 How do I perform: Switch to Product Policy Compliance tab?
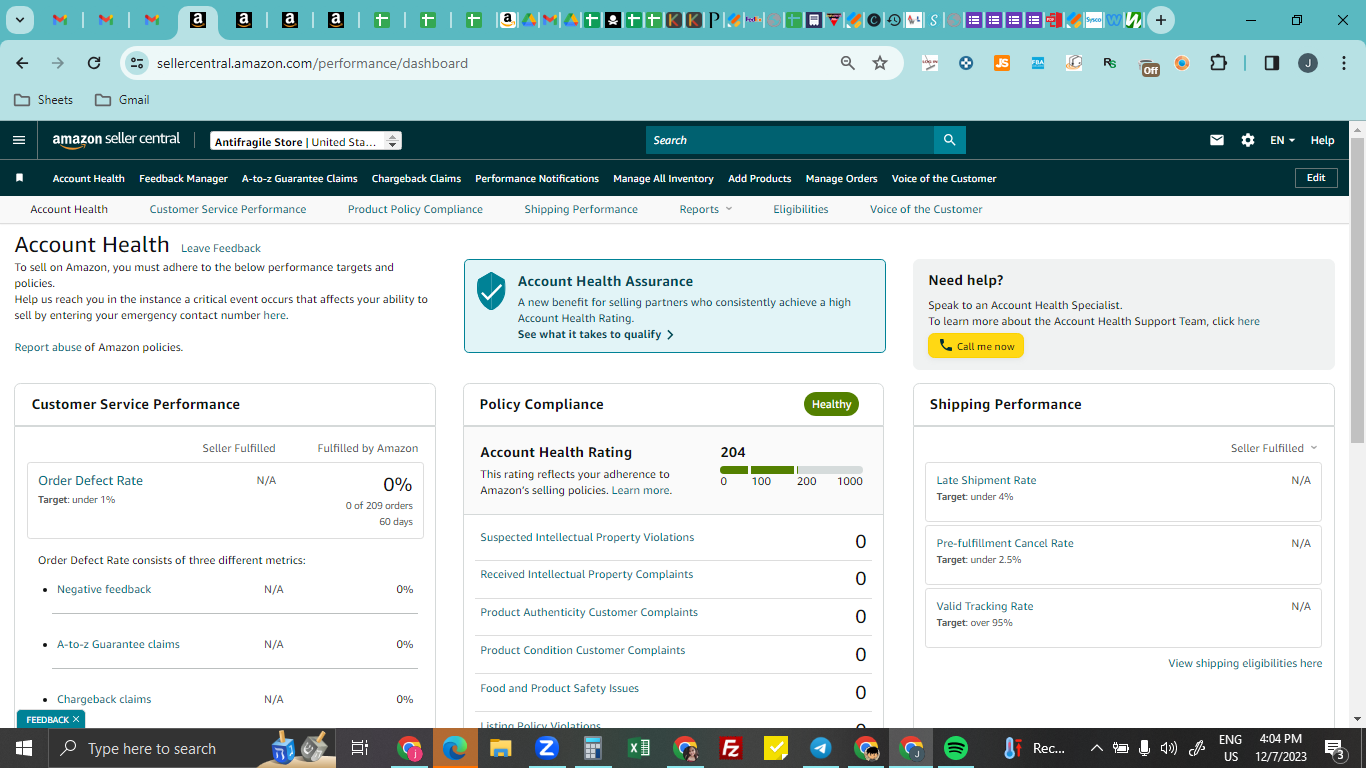tap(415, 209)
